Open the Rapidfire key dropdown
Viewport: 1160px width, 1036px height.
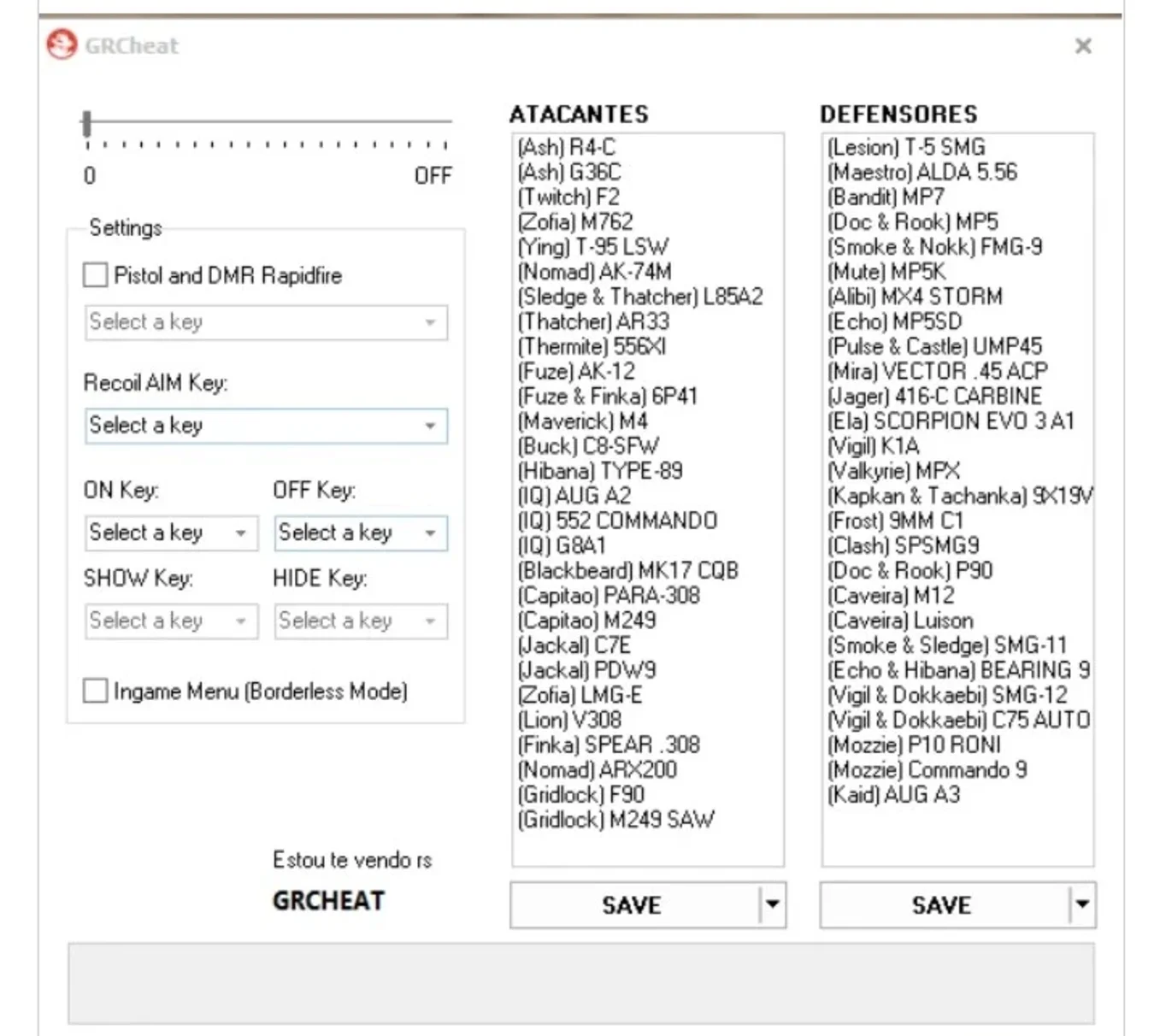[x=266, y=322]
